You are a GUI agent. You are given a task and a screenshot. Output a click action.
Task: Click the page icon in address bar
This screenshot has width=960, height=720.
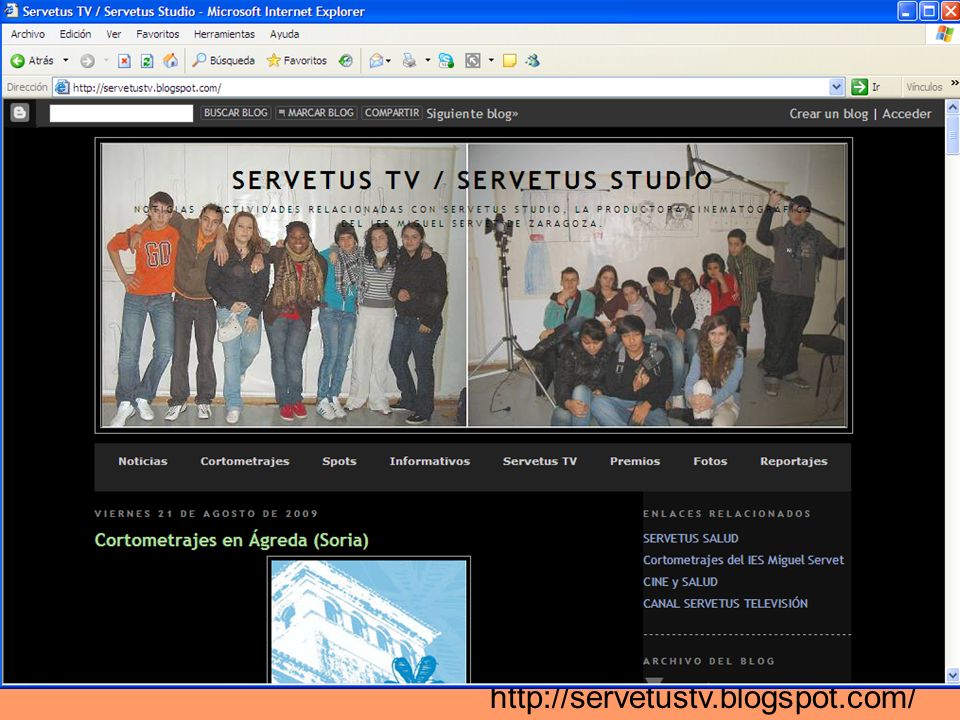(62, 88)
